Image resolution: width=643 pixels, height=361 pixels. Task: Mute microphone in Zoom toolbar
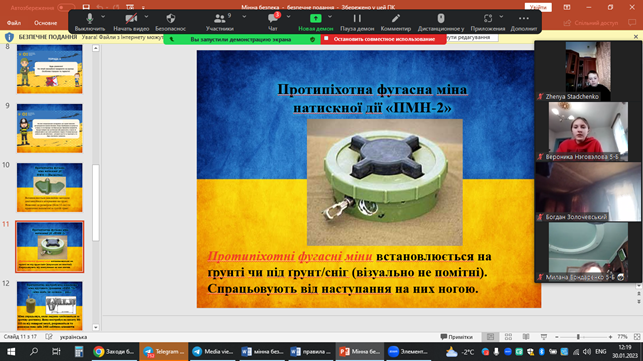90,22
